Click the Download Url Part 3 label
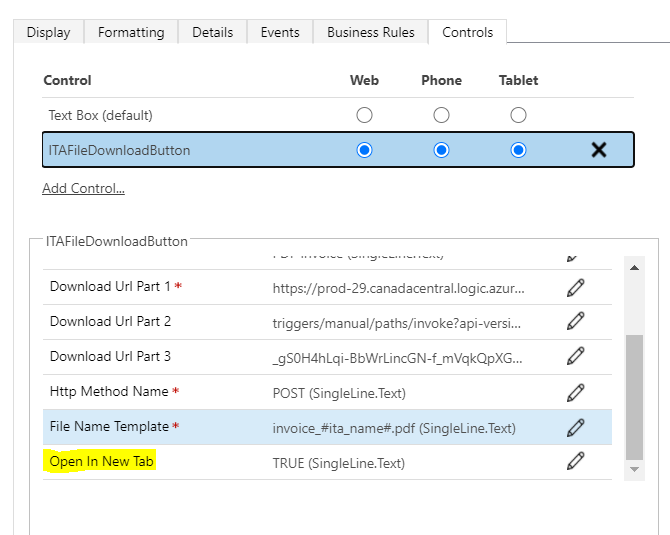Image resolution: width=670 pixels, height=535 pixels. tap(110, 356)
